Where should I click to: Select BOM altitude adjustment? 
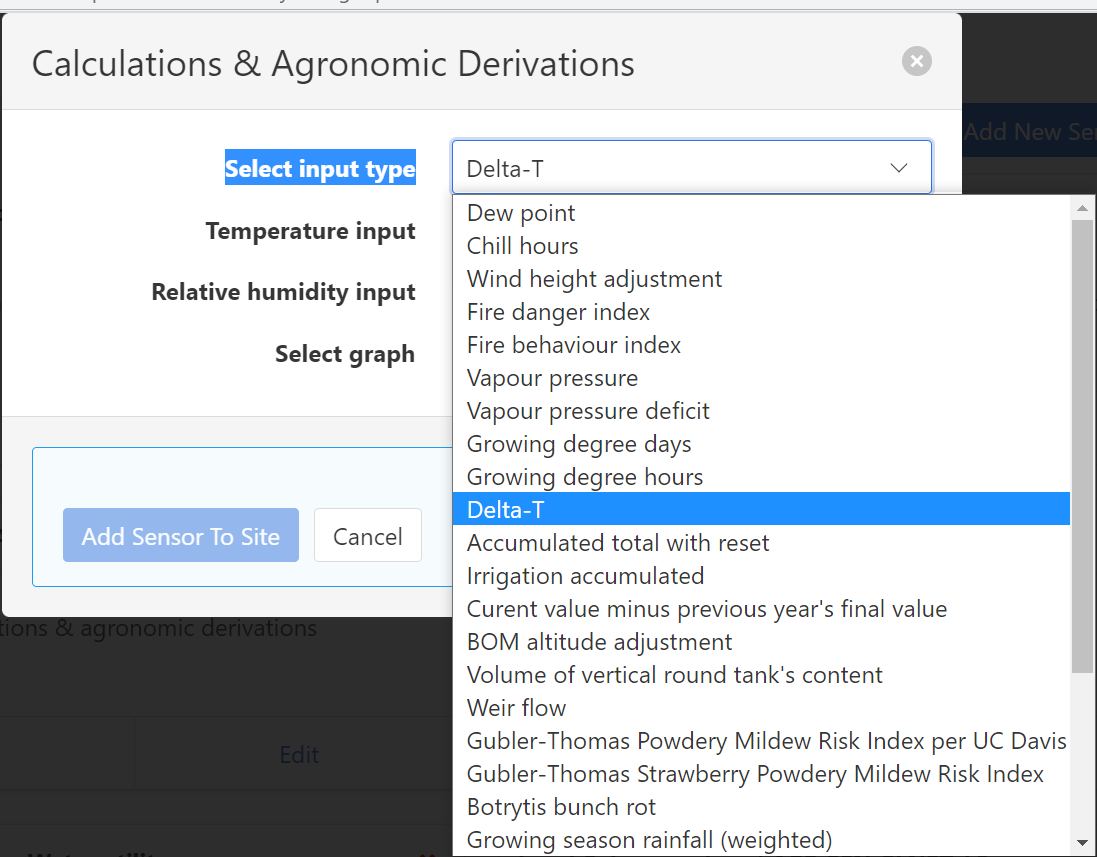[599, 642]
